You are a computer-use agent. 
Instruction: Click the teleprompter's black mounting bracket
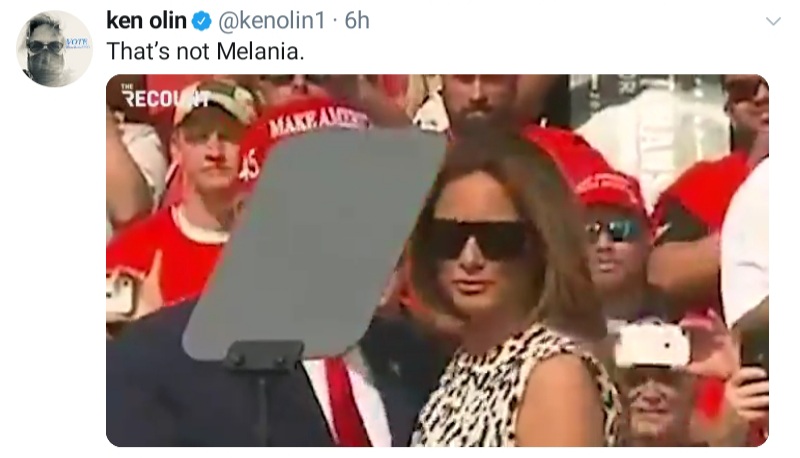(x=264, y=355)
